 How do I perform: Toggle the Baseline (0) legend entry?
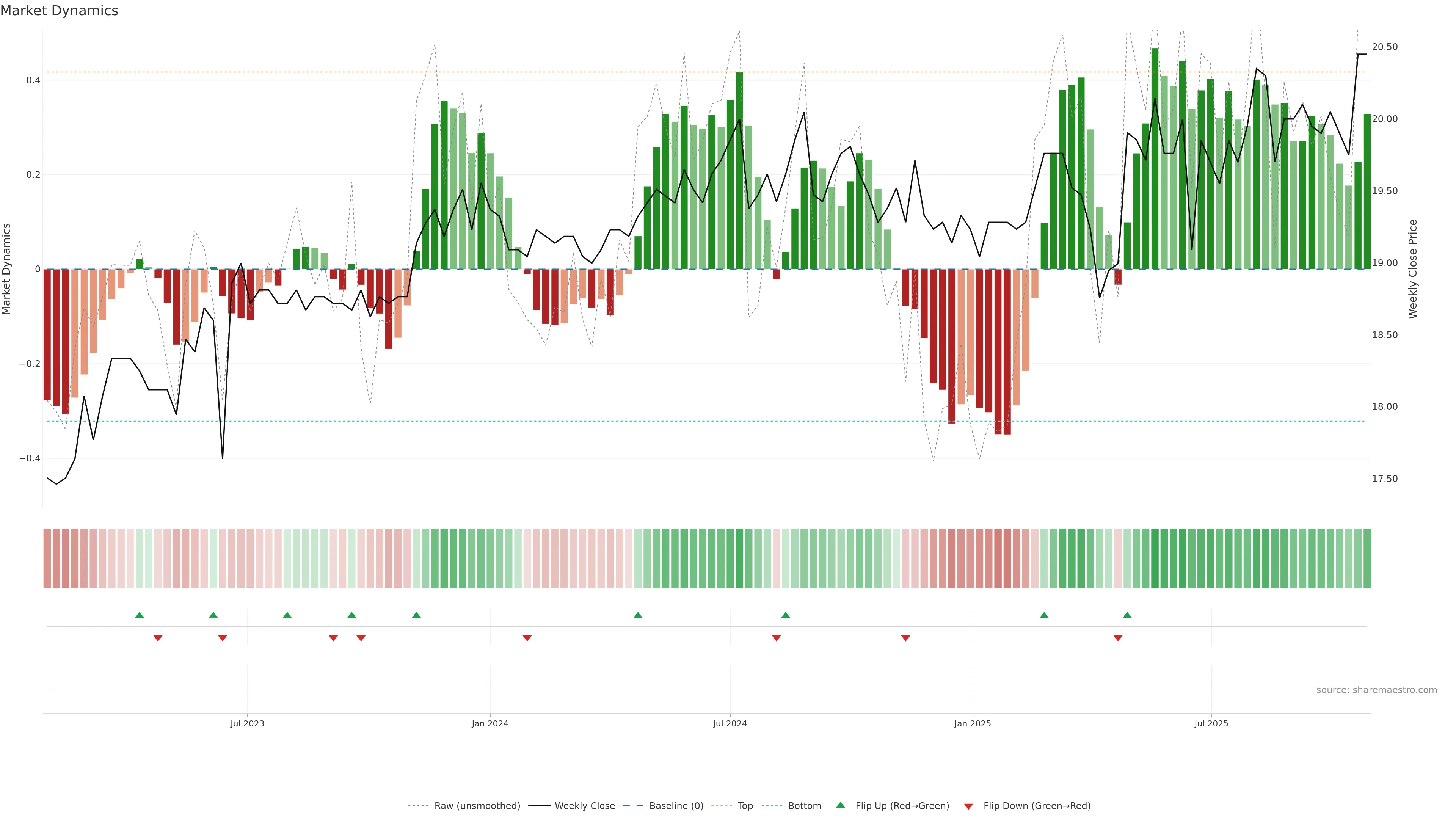(x=676, y=806)
